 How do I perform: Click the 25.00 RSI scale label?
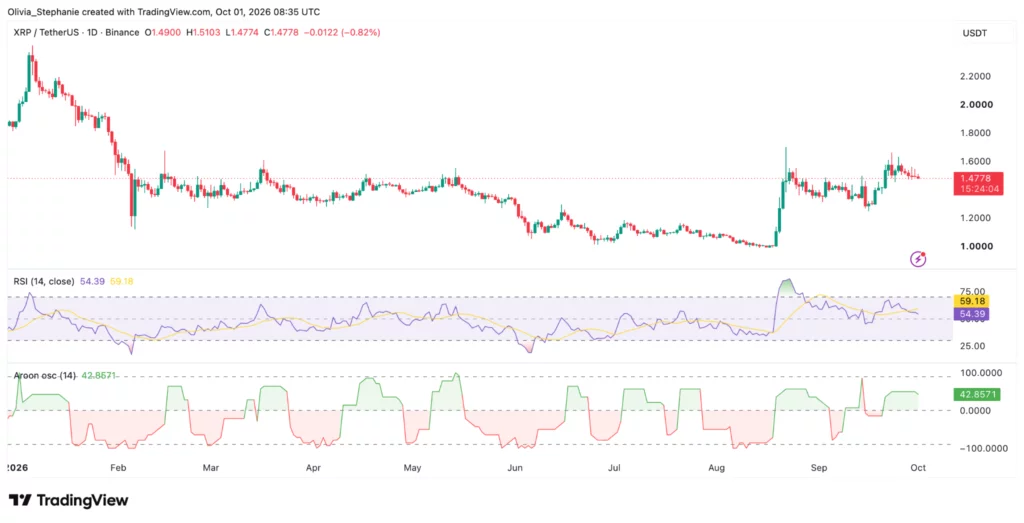point(972,345)
